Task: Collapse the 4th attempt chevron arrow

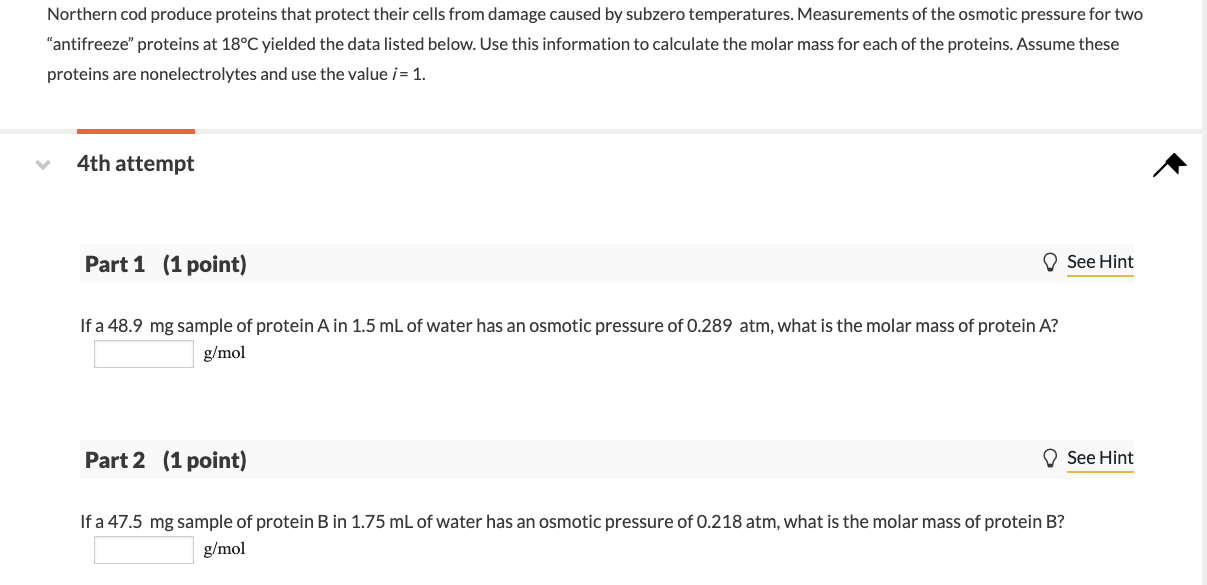Action: tap(42, 164)
